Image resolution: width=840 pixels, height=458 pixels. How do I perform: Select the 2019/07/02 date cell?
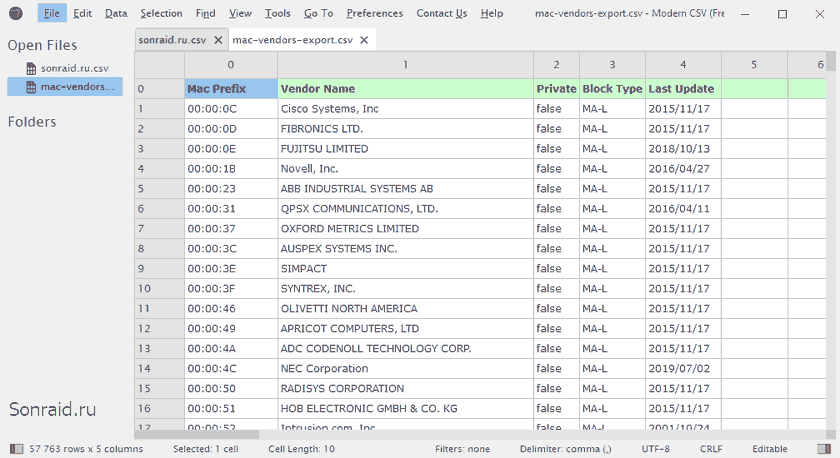pyautogui.click(x=684, y=369)
